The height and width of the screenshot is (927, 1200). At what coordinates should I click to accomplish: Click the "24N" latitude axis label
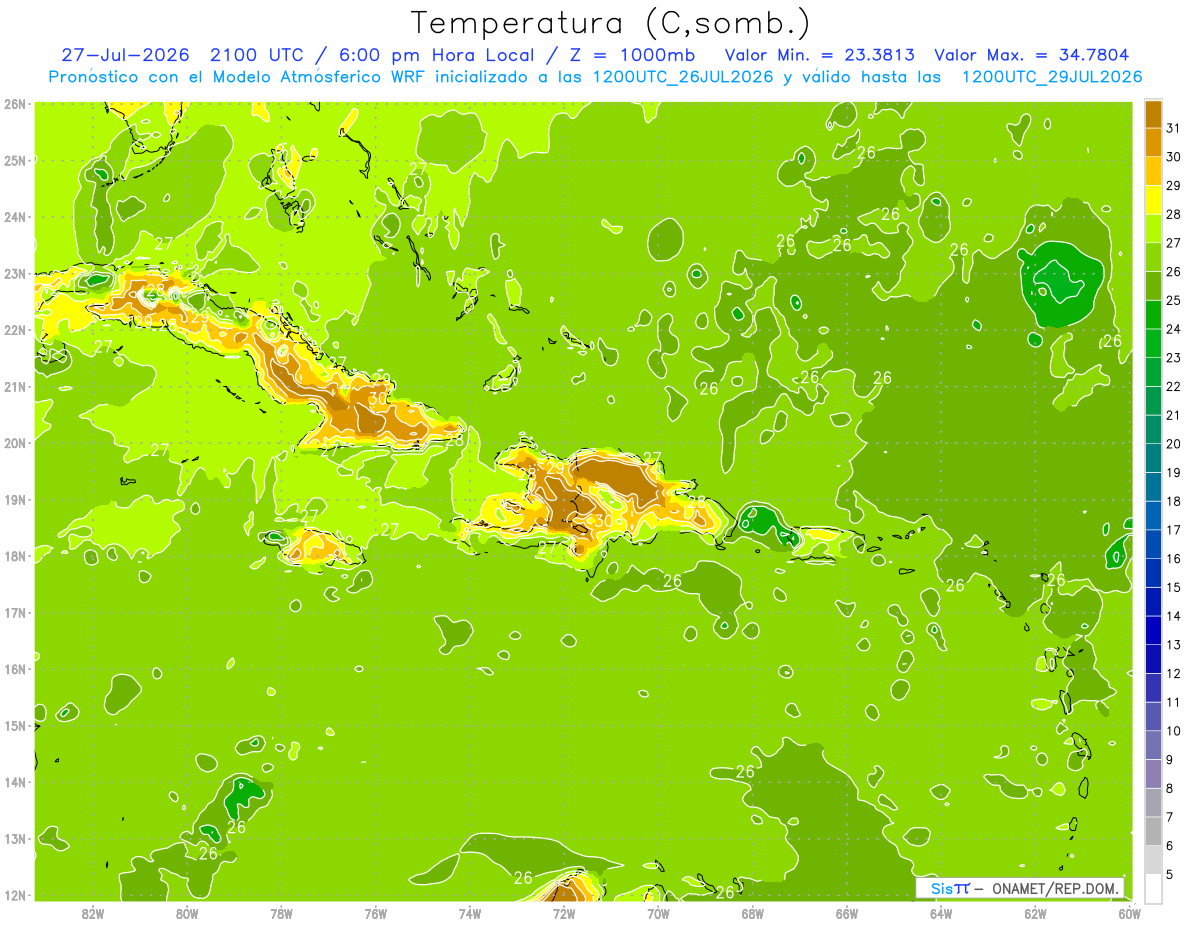click(15, 217)
